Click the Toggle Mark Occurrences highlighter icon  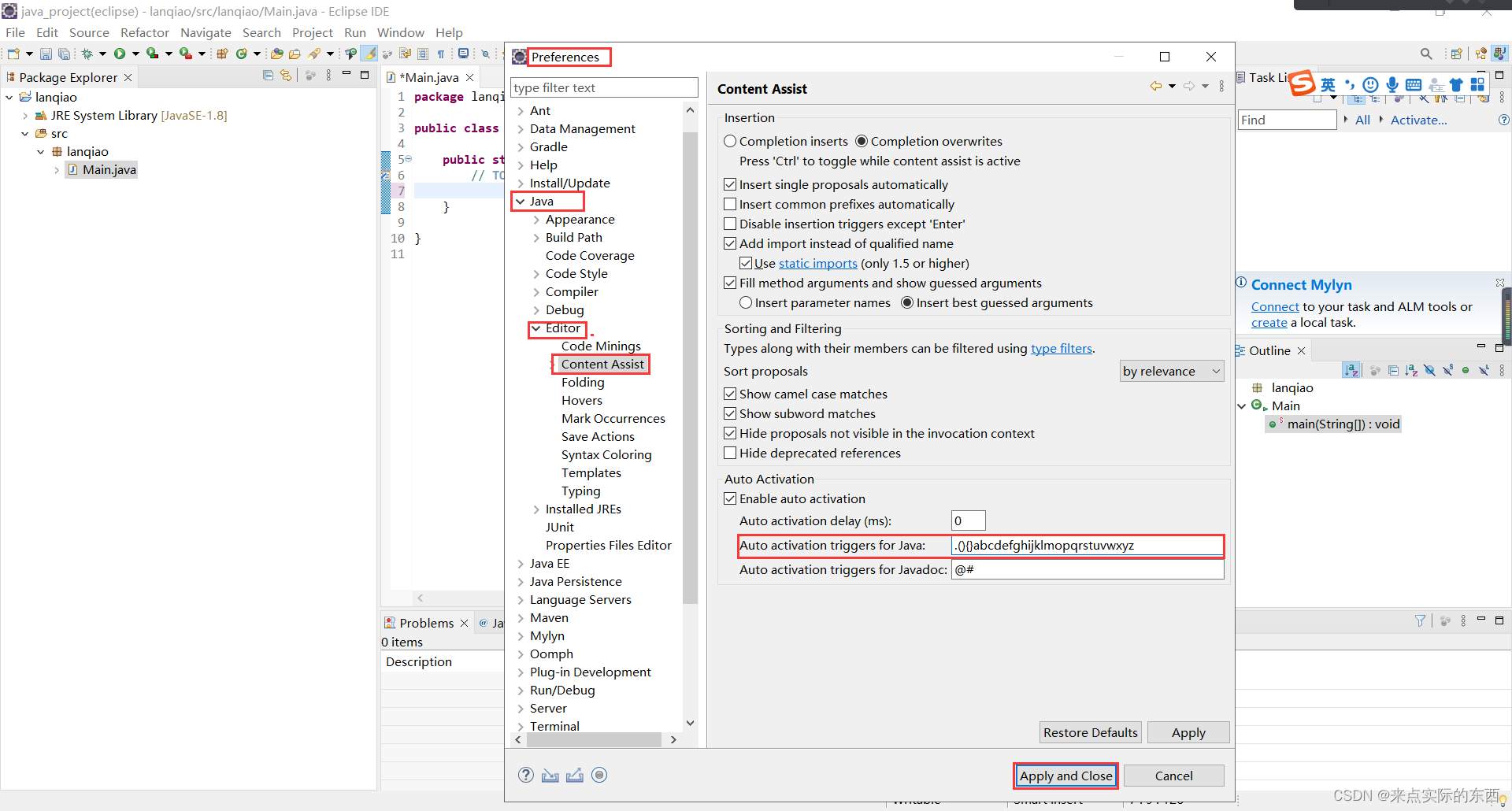[x=369, y=54]
